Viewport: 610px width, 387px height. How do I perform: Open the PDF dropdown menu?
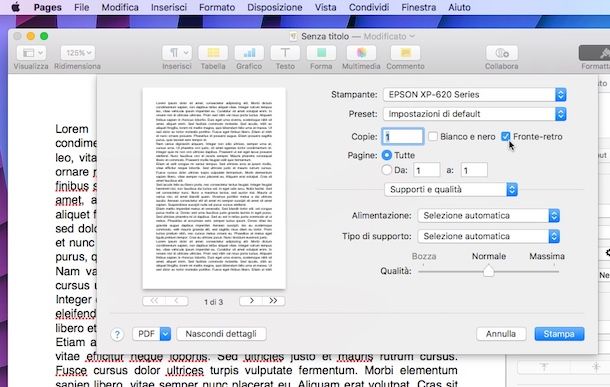pos(152,334)
